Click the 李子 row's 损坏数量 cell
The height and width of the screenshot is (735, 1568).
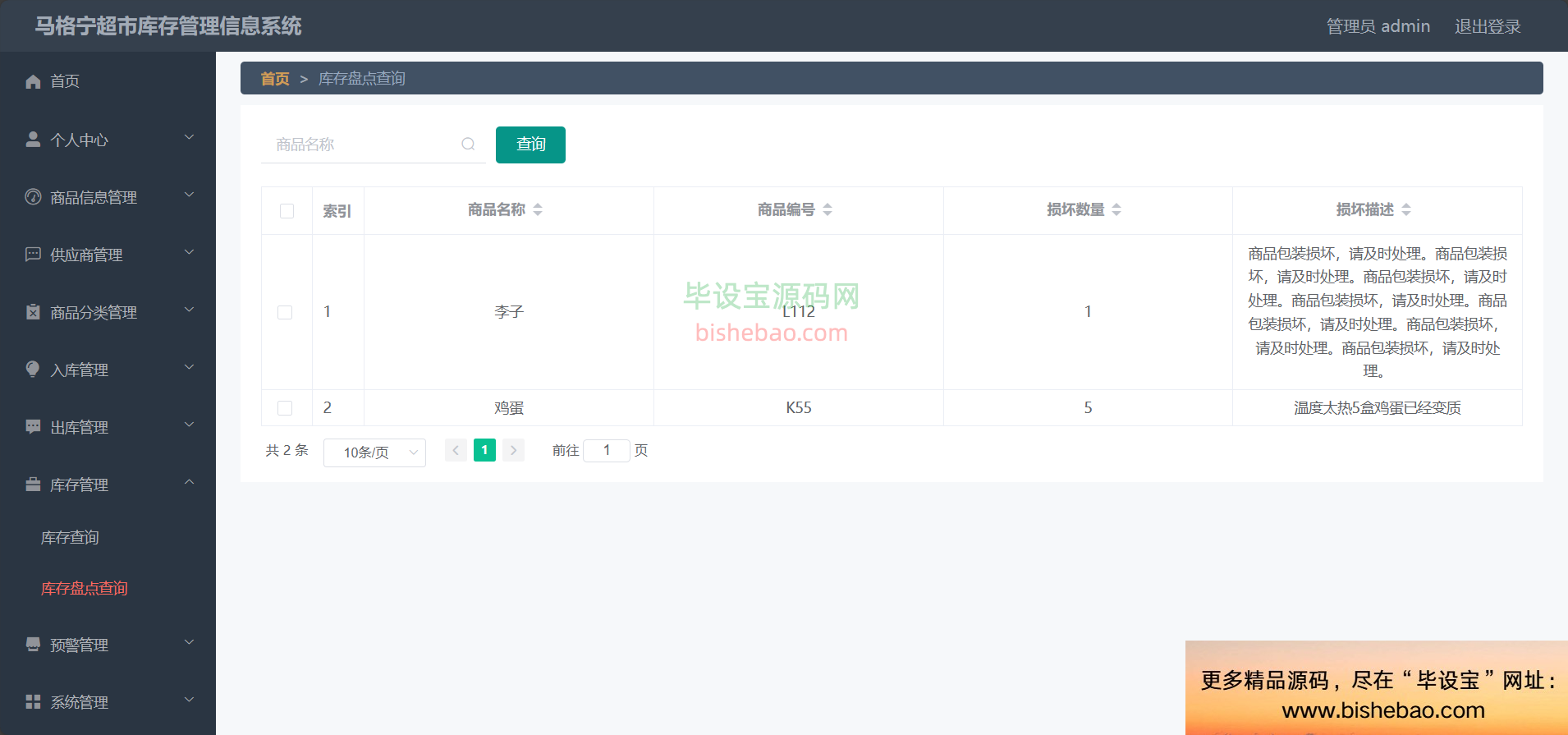coord(1088,312)
